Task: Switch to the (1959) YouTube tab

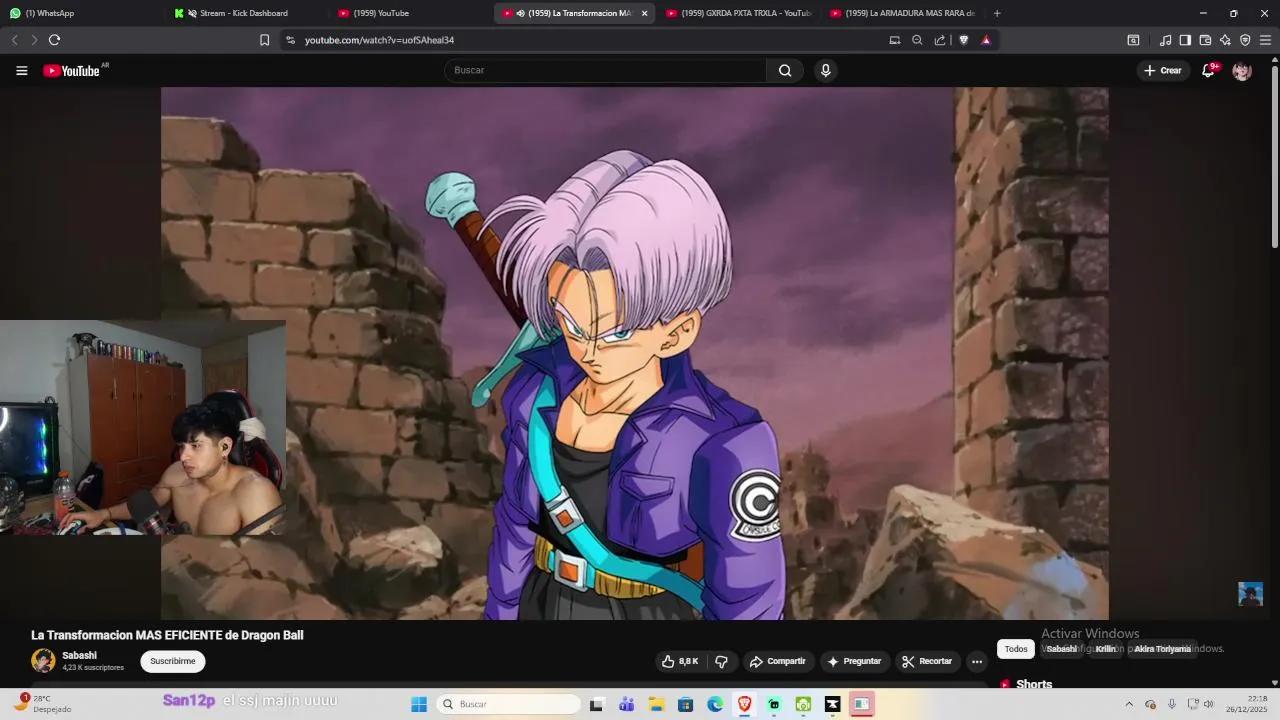Action: (x=410, y=13)
